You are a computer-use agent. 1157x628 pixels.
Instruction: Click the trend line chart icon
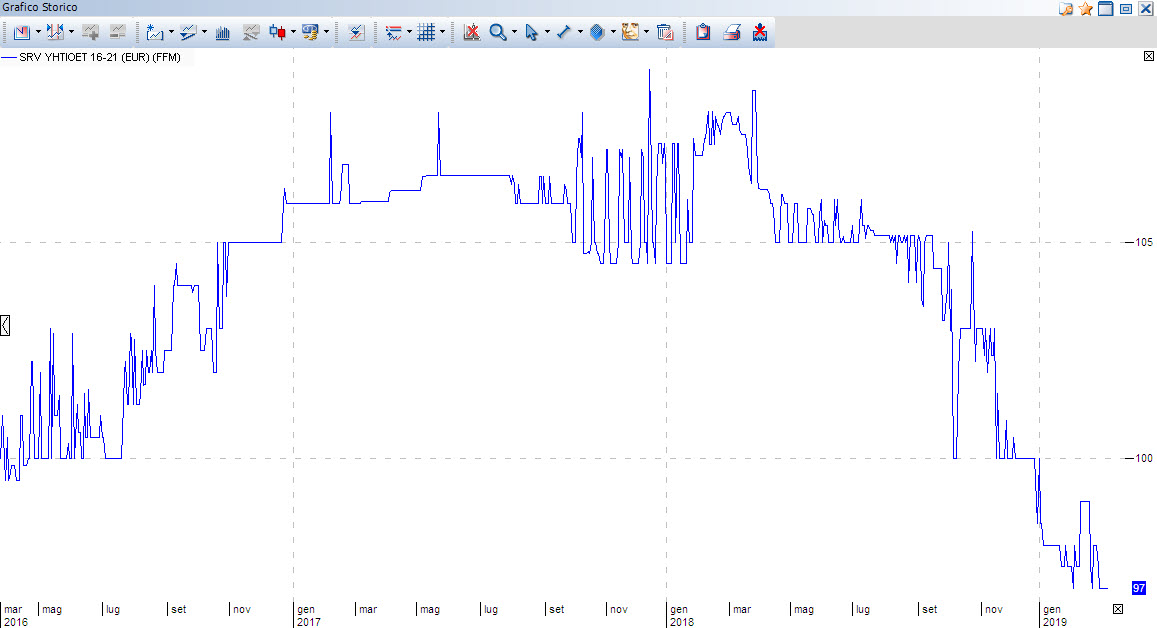point(188,32)
